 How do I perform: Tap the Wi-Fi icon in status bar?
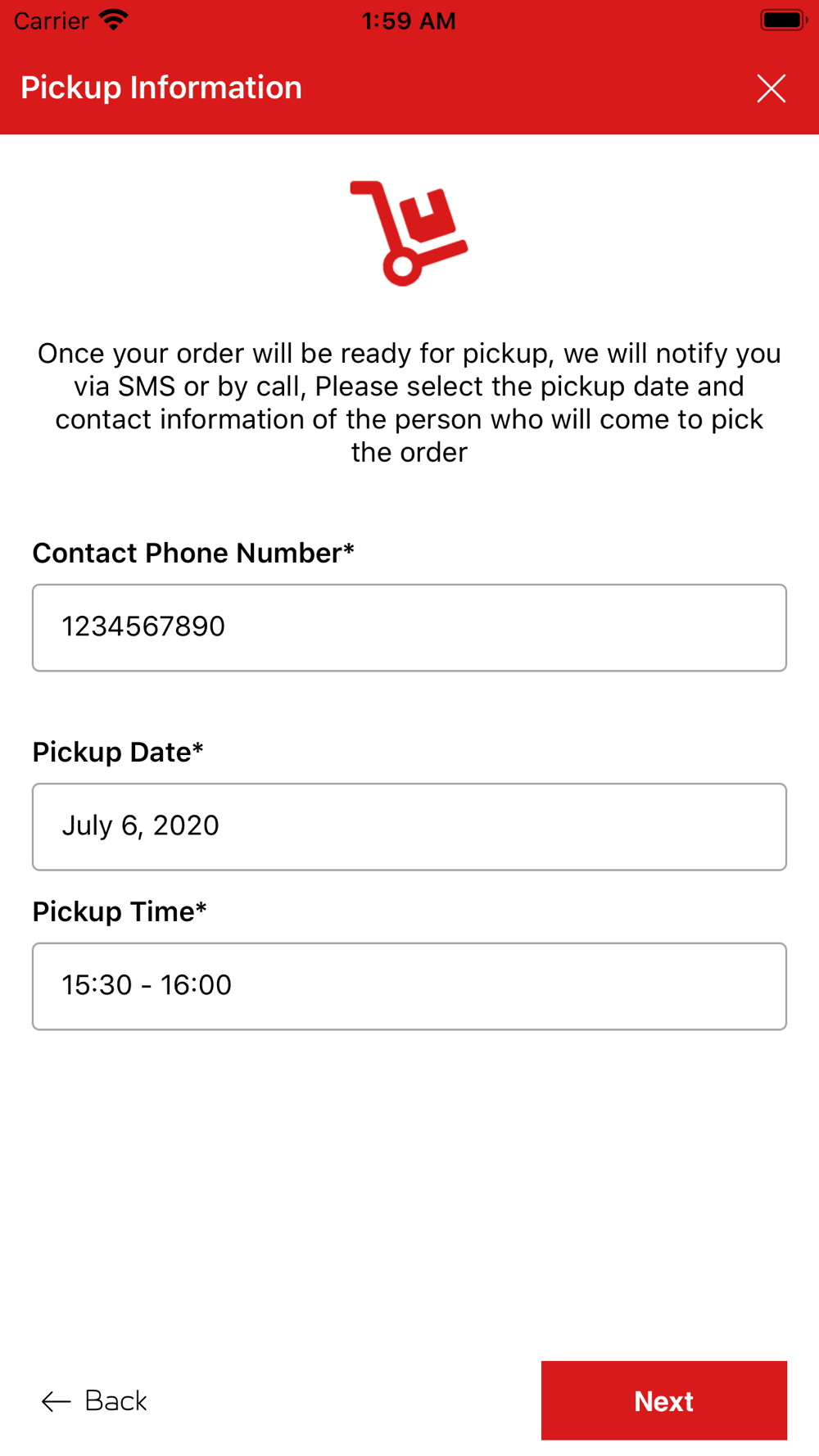click(x=113, y=20)
